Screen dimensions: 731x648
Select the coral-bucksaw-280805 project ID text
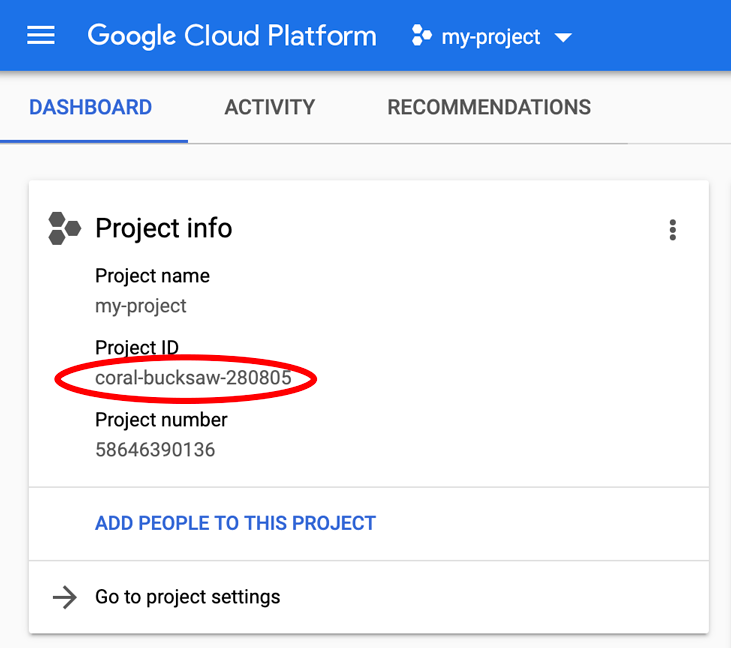click(193, 378)
